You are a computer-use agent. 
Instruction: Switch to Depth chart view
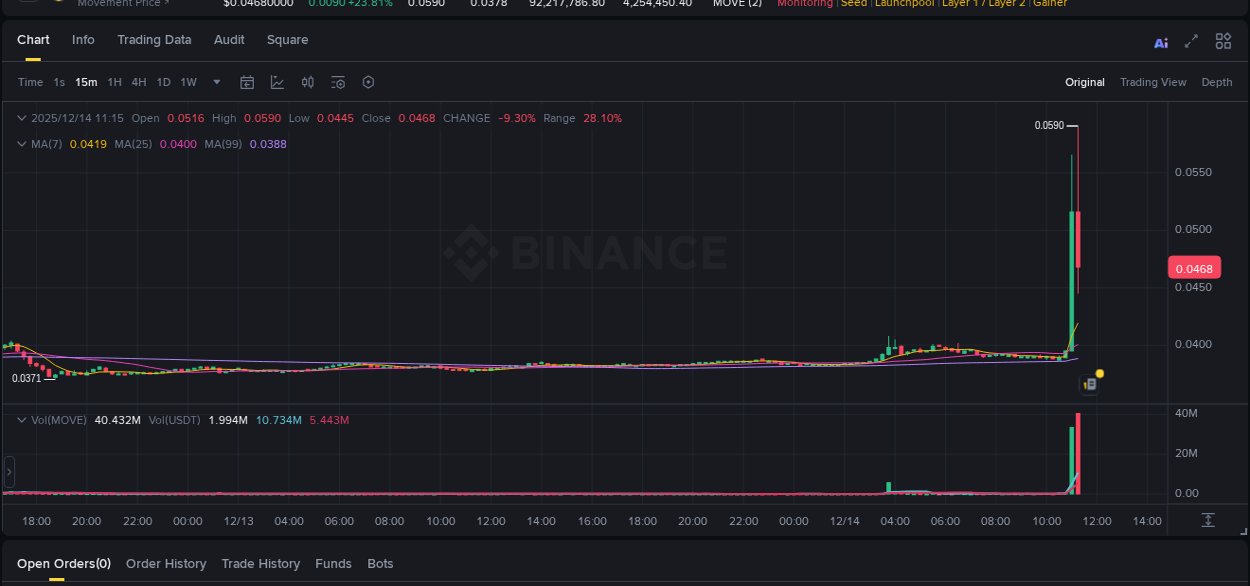(x=1216, y=82)
